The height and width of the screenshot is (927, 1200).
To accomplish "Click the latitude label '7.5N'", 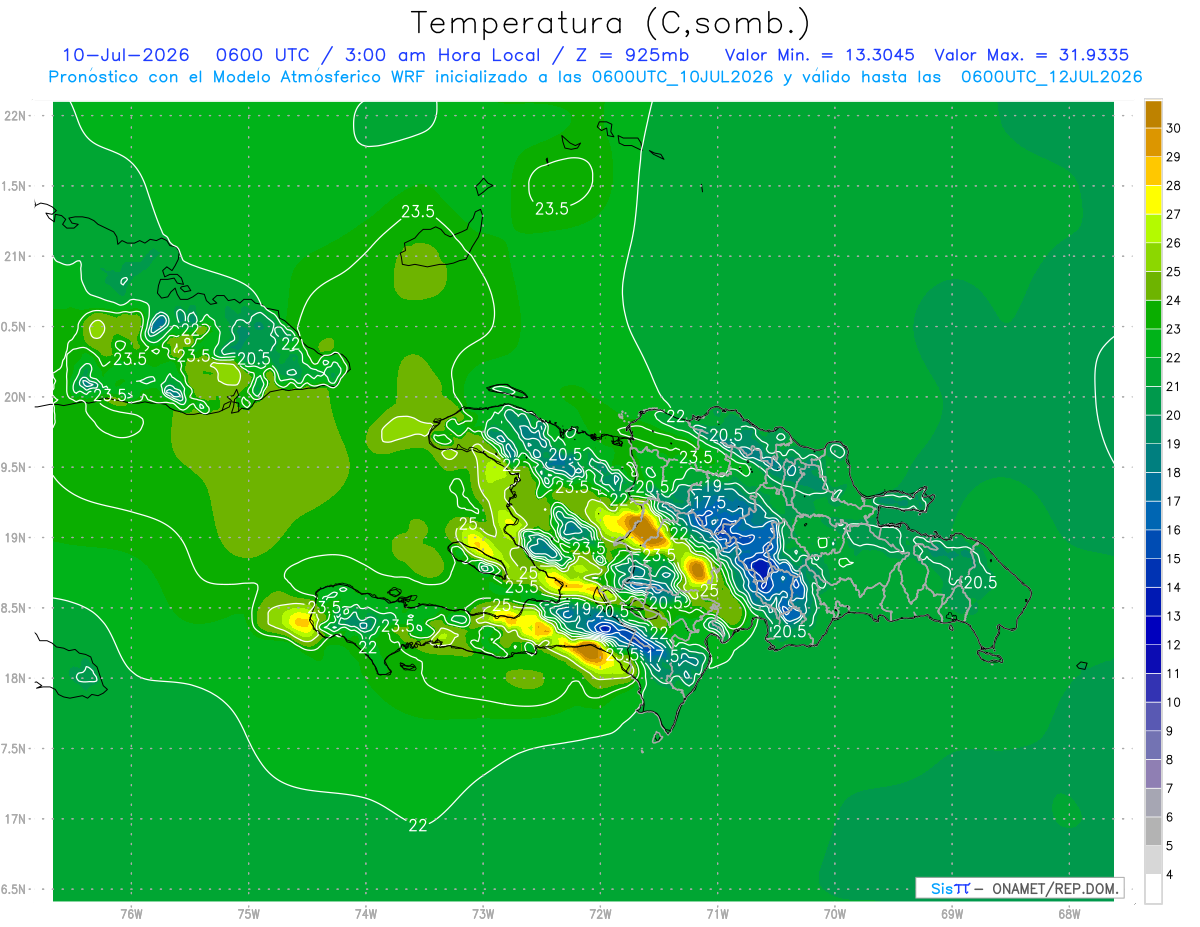I will click(15, 749).
